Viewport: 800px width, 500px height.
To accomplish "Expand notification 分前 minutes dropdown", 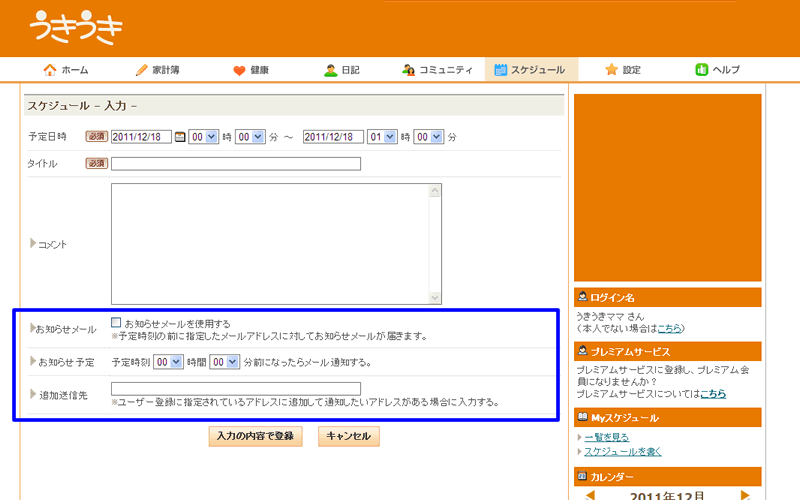I will click(225, 362).
